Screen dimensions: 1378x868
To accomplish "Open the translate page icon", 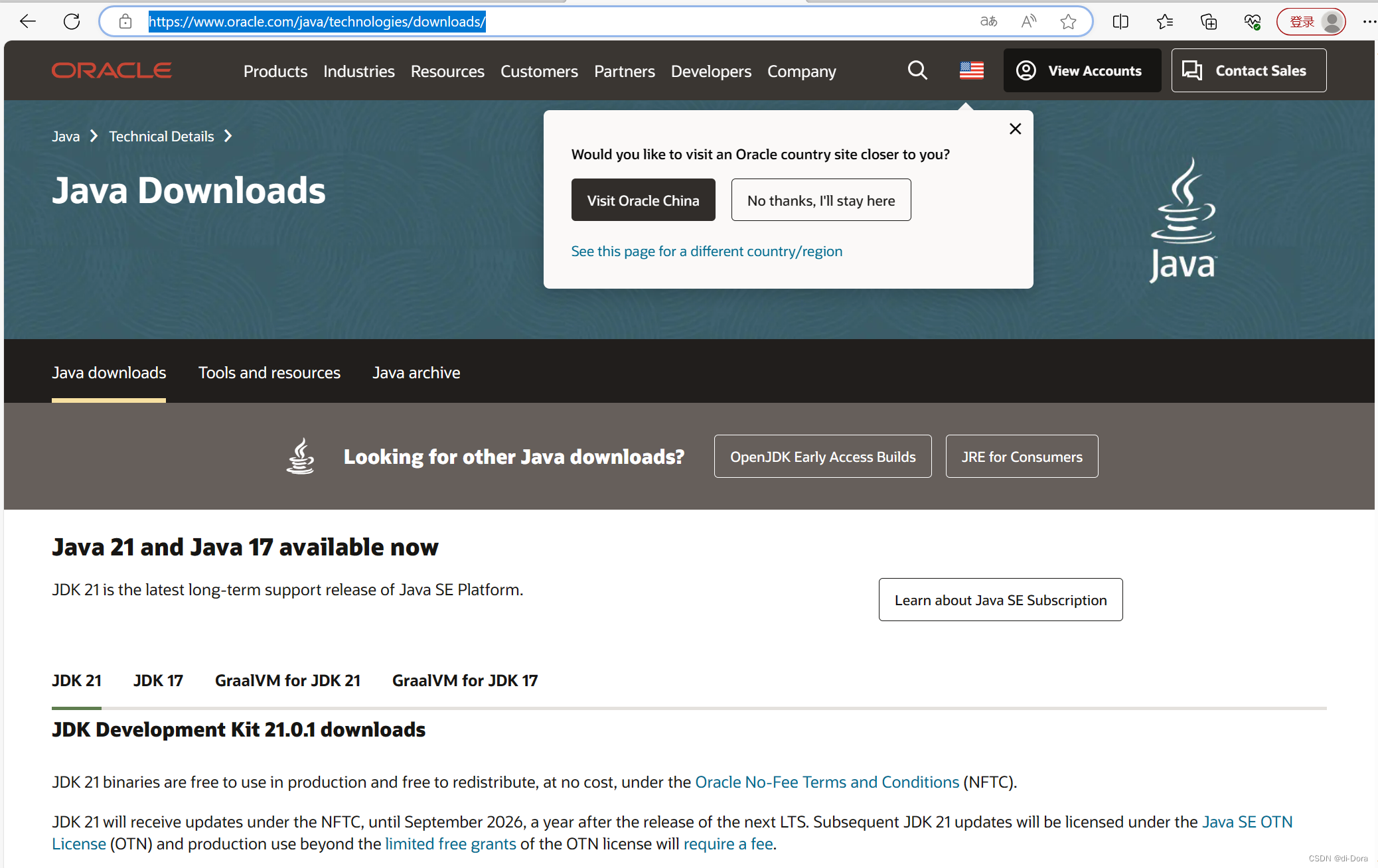I will (x=989, y=22).
